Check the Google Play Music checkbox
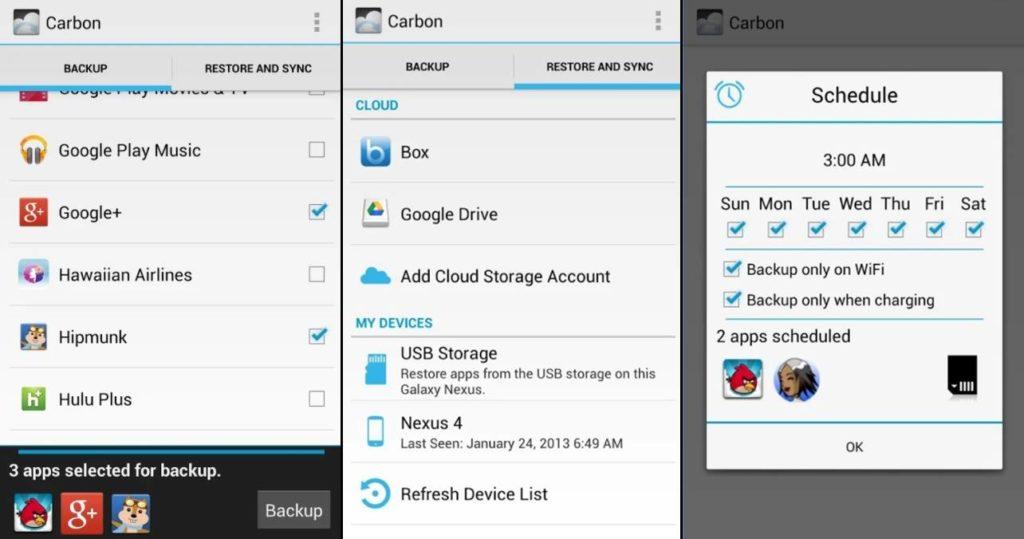 tap(317, 150)
